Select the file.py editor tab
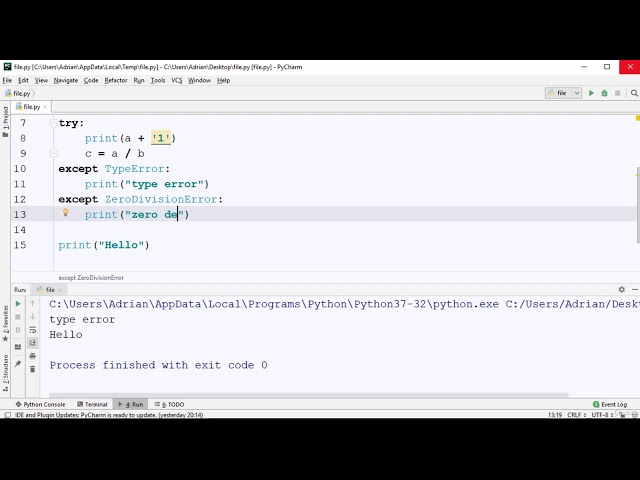This screenshot has width=640, height=480. click(31, 107)
